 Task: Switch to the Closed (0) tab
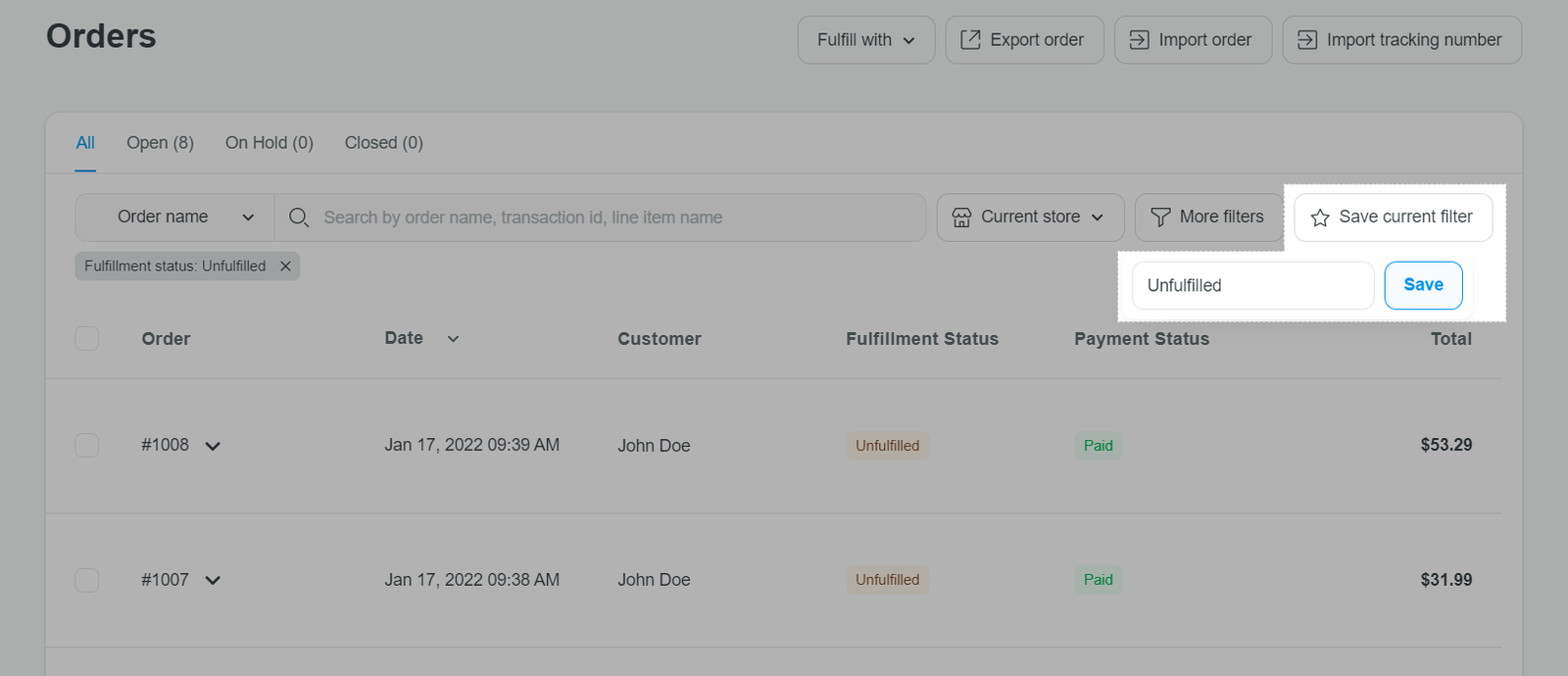tap(384, 143)
